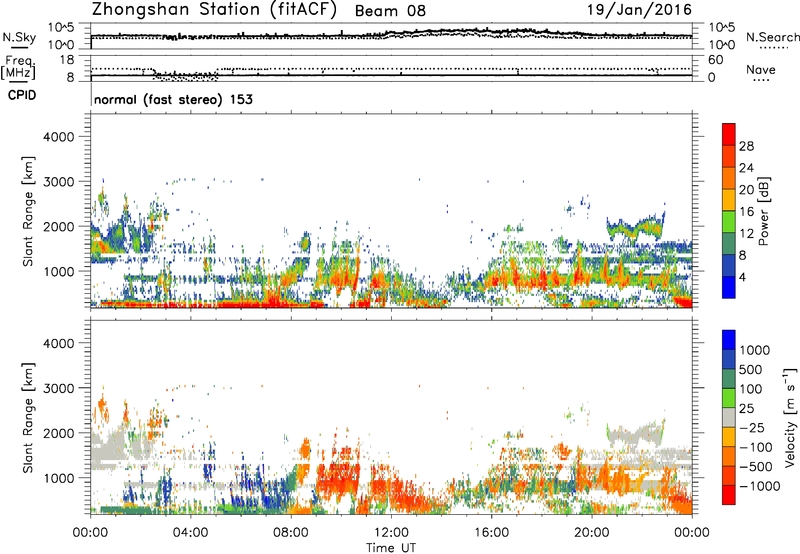Viewport: 800px width, 554px height.
Task: Click the blue top of the velocity colorbar
Action: pyautogui.click(x=729, y=340)
